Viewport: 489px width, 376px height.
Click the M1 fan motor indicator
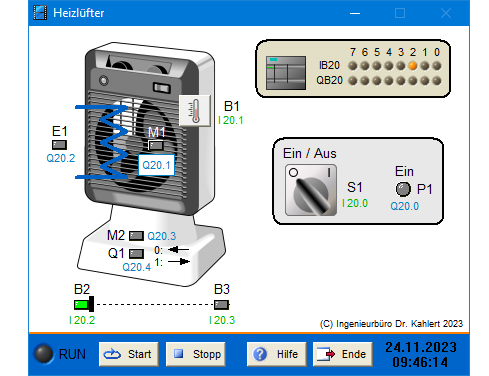click(156, 145)
